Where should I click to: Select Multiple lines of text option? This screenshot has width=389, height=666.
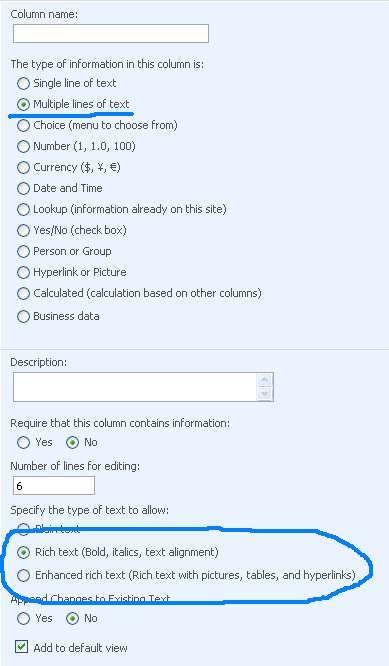click(23, 104)
